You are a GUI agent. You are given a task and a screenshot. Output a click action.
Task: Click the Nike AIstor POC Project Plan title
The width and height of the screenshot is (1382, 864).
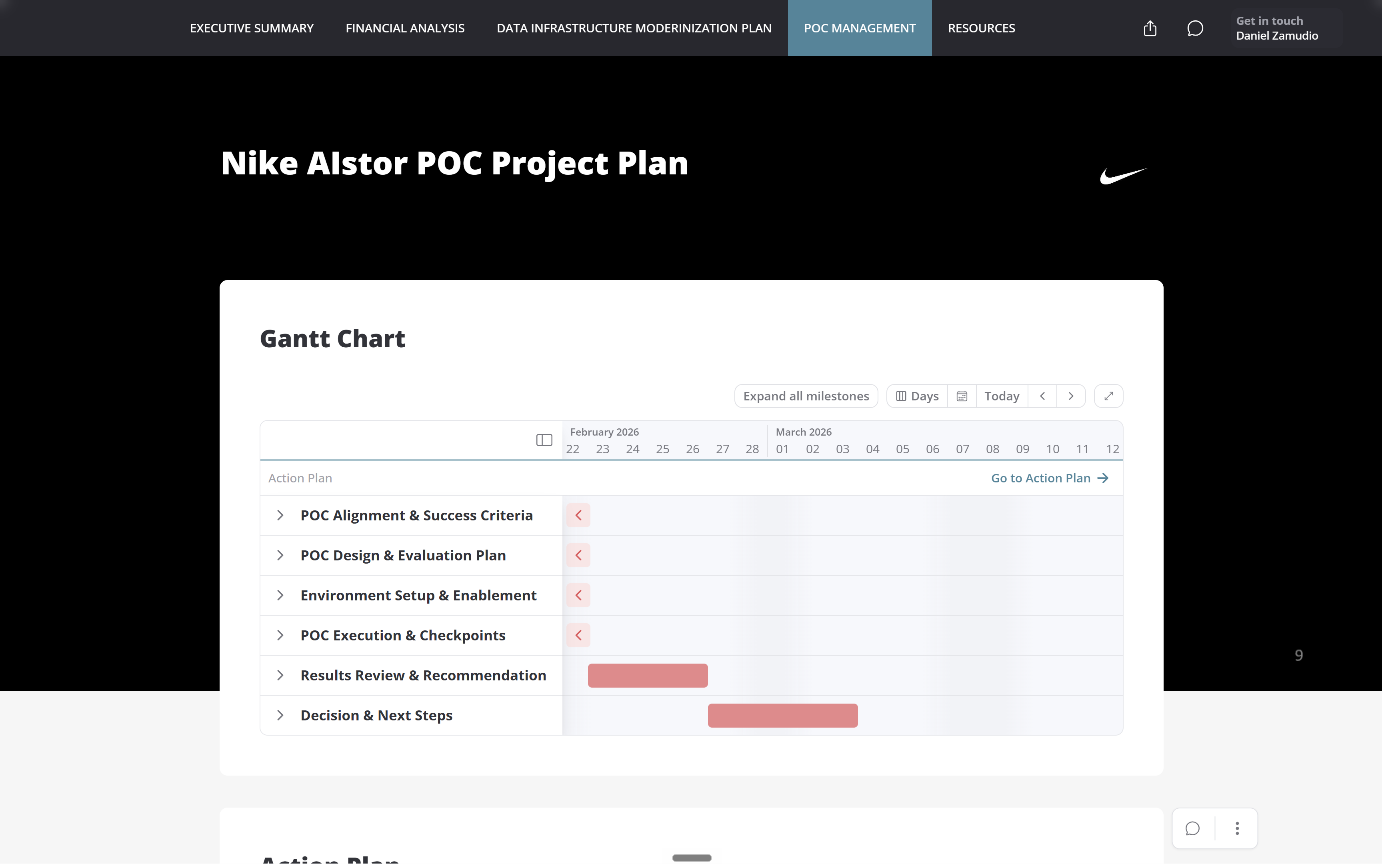pos(455,163)
